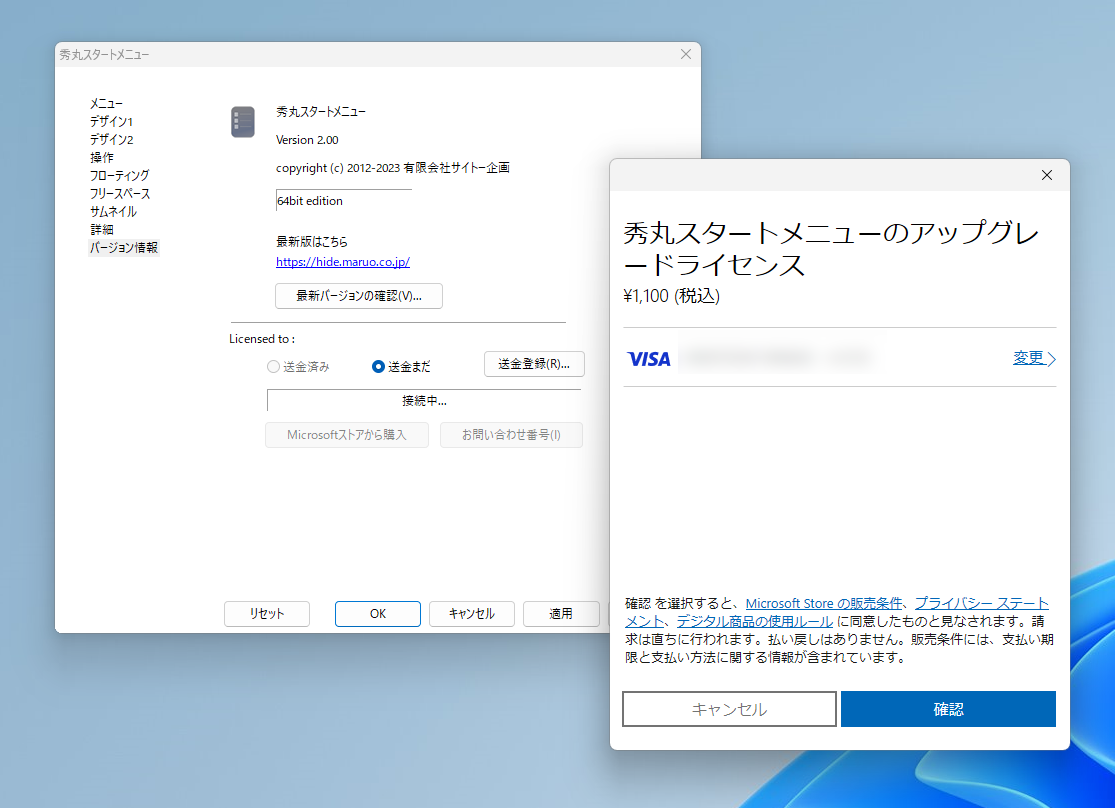The width and height of the screenshot is (1115, 808).
Task: Confirm the purchase with the 確認 button
Action: point(948,708)
